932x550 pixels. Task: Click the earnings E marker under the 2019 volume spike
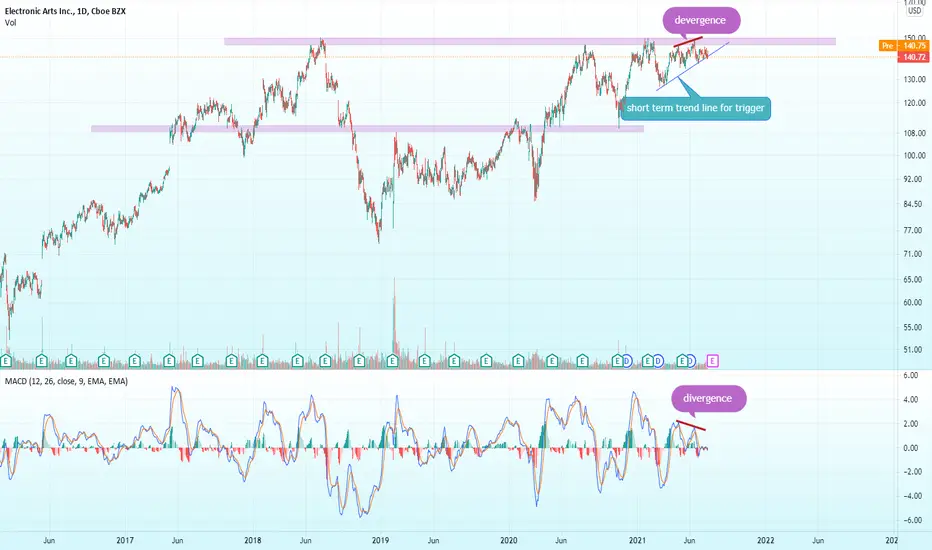tap(392, 360)
